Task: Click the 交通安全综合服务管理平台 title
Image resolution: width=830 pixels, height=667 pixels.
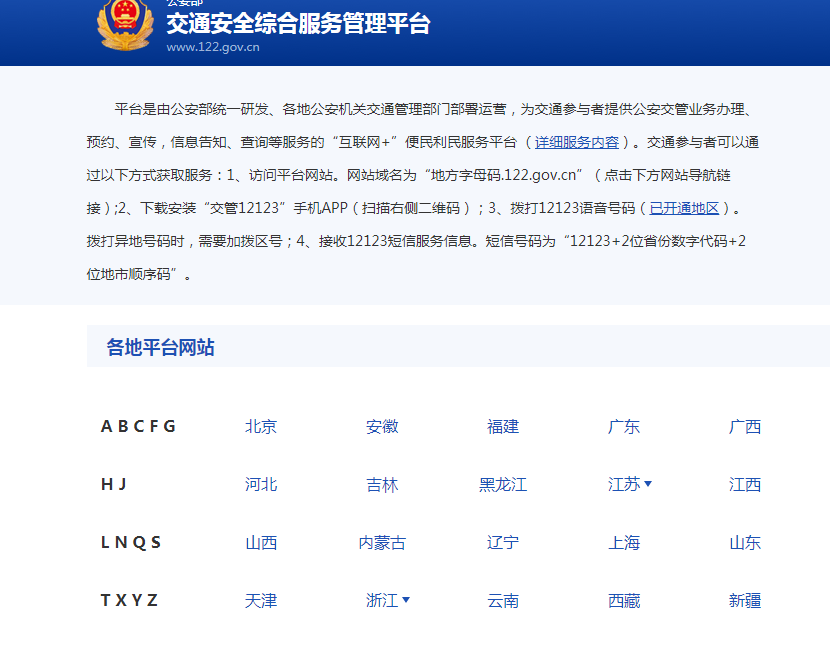Action: coord(298,24)
